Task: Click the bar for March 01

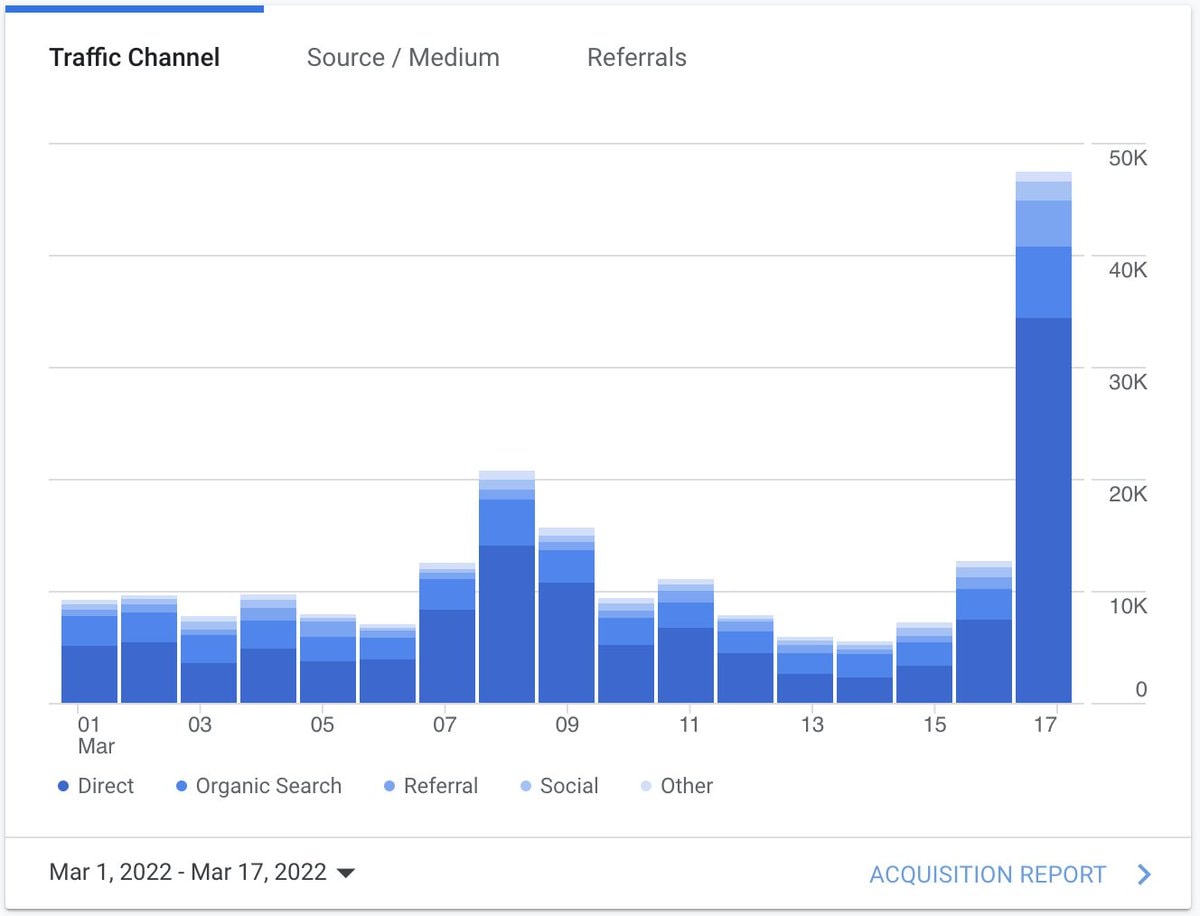Action: tap(89, 652)
